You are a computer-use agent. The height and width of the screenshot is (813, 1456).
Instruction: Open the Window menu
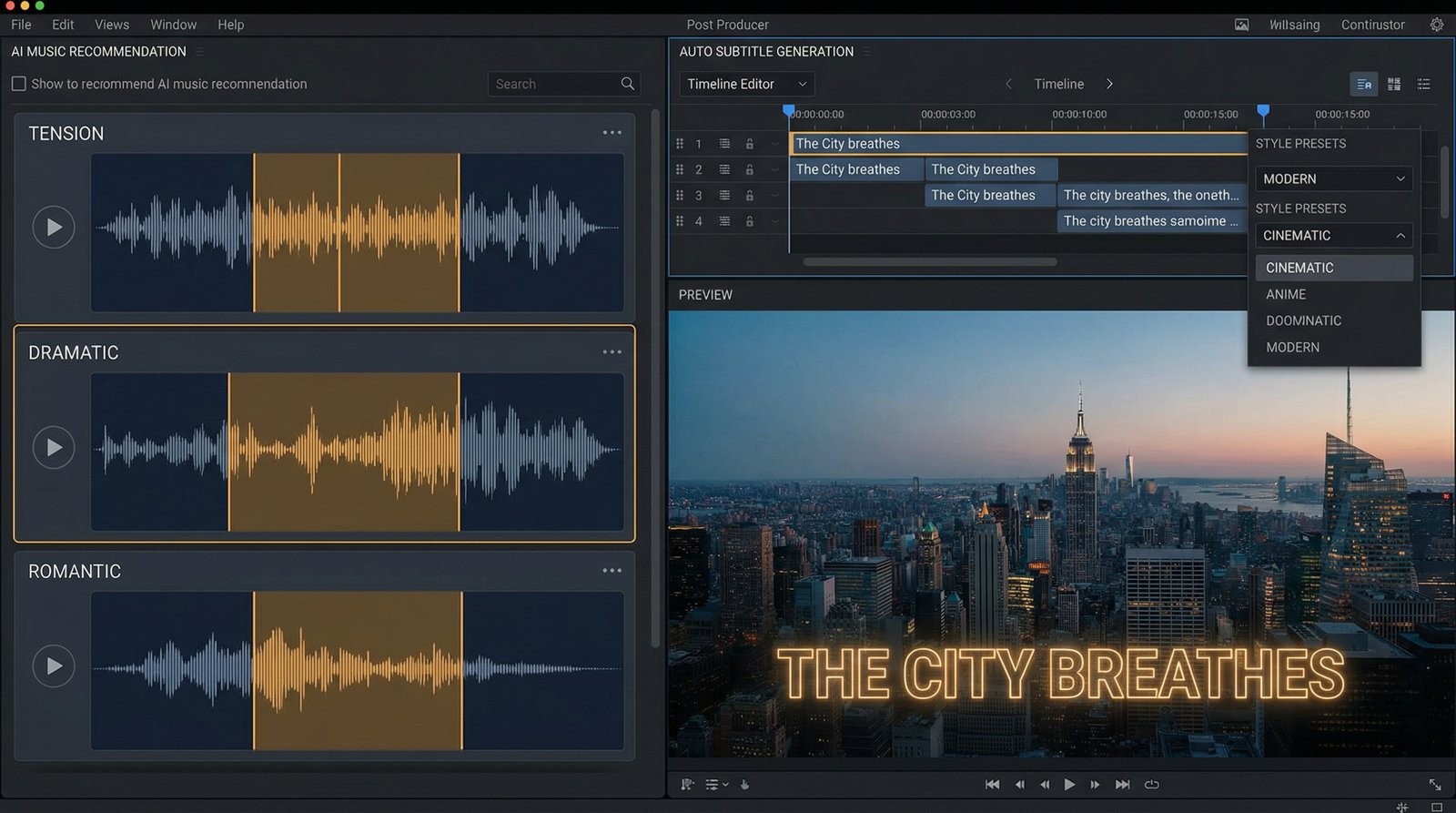[x=174, y=25]
